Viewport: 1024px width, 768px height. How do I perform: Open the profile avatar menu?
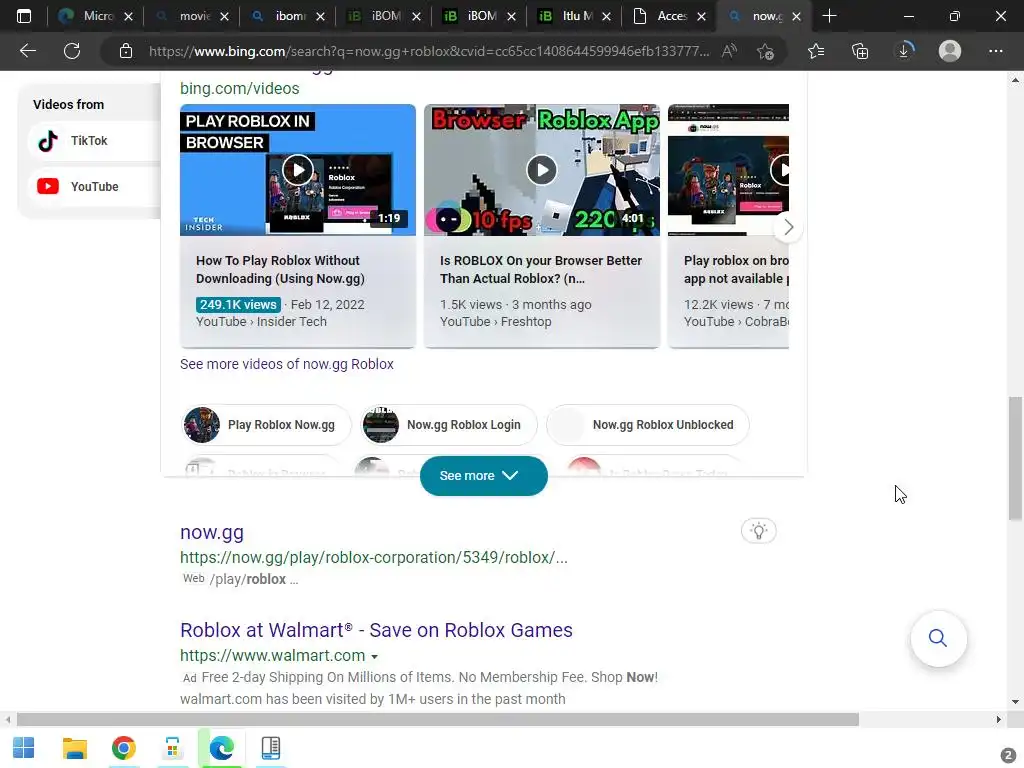[950, 51]
